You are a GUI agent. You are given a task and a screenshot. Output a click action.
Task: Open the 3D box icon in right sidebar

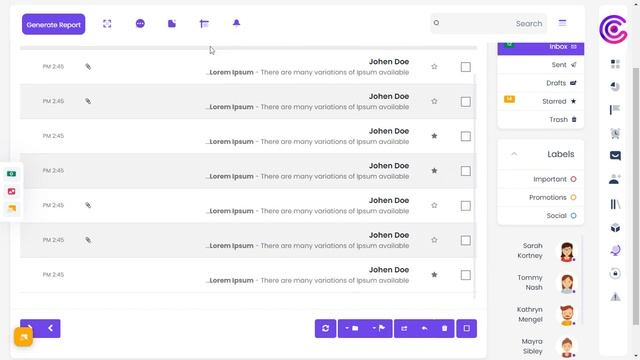(x=615, y=228)
